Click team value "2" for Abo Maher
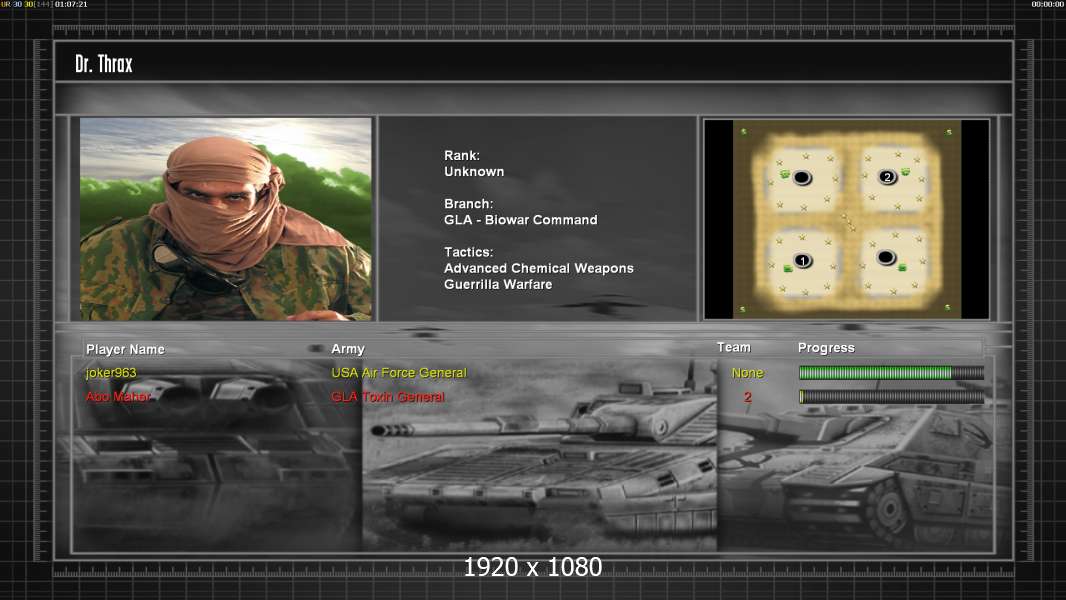The height and width of the screenshot is (600, 1066). click(748, 397)
